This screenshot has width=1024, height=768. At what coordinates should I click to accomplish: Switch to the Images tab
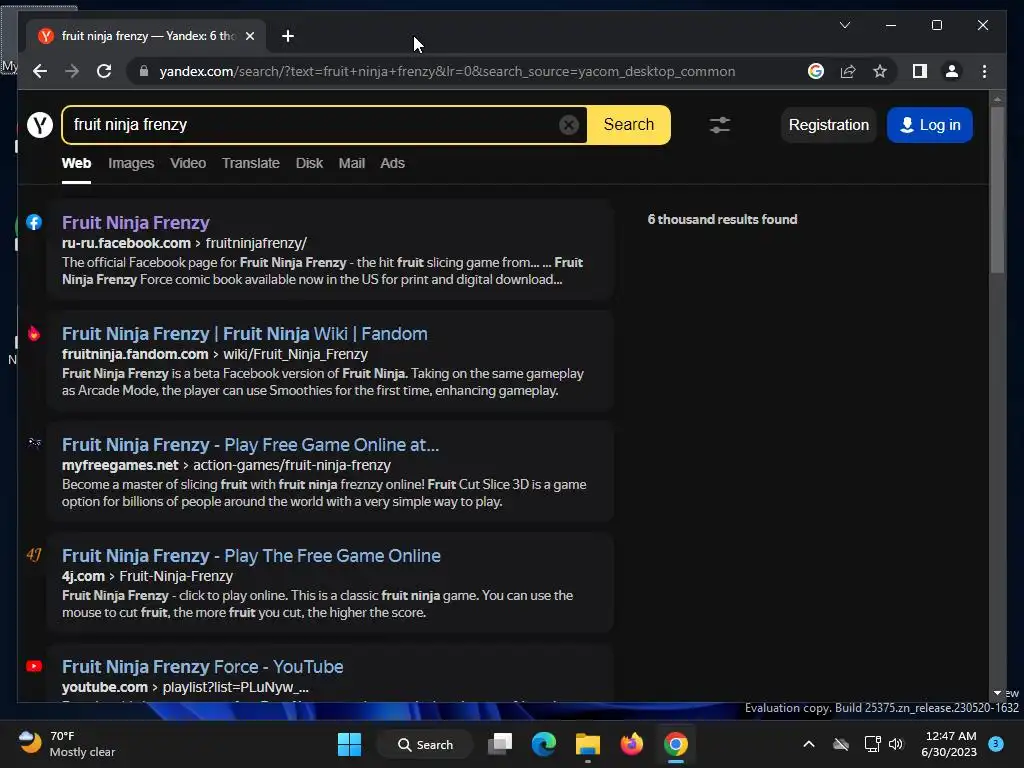tap(131, 163)
